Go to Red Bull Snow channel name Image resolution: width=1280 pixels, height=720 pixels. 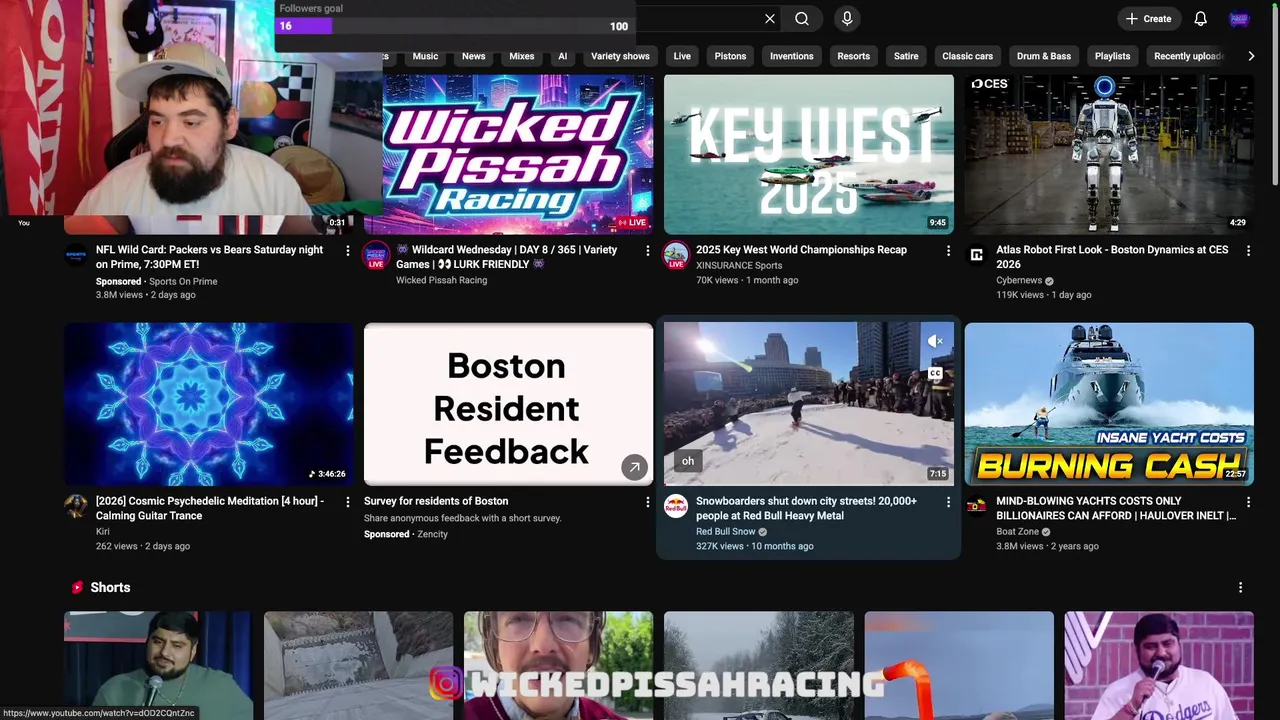[726, 532]
